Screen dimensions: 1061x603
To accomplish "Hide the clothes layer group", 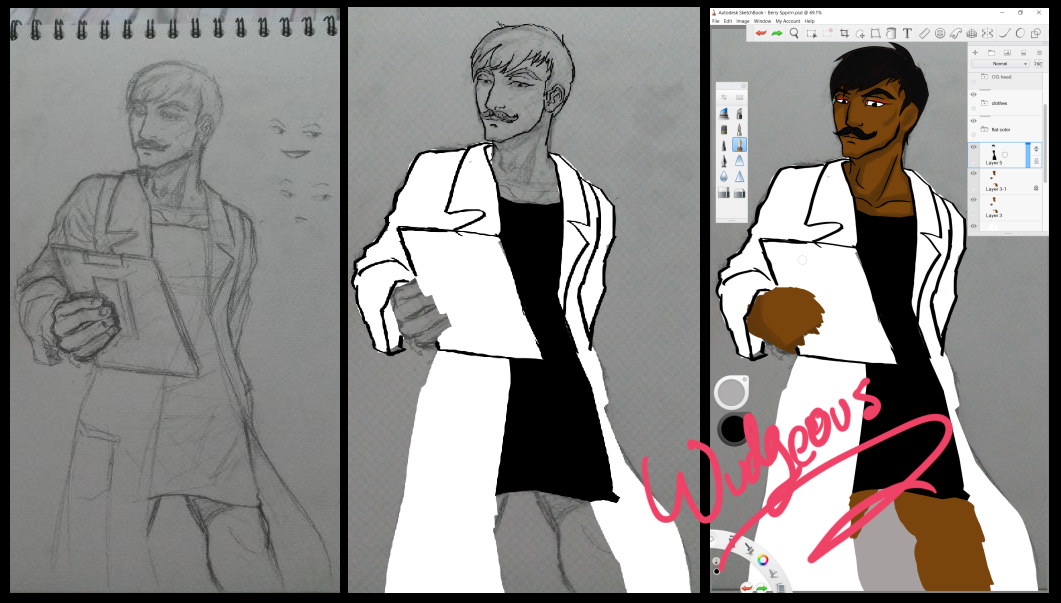I will pyautogui.click(x=974, y=94).
